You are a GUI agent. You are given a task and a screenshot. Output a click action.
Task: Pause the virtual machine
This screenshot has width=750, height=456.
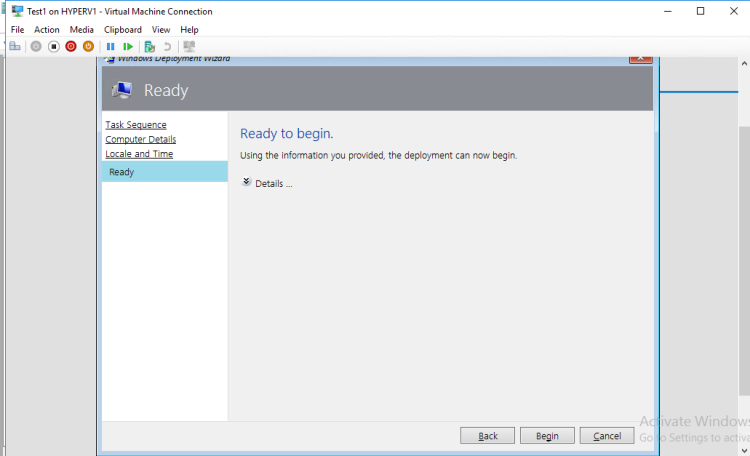(111, 46)
